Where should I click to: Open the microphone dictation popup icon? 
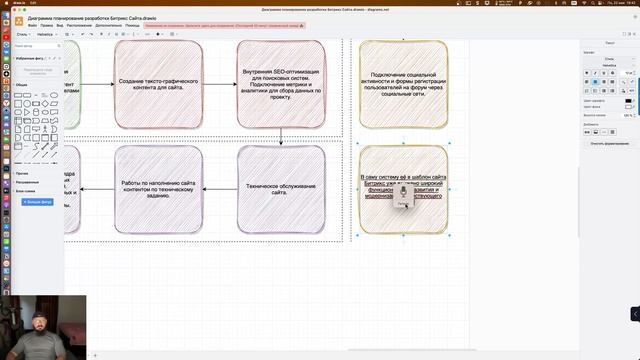[403, 192]
